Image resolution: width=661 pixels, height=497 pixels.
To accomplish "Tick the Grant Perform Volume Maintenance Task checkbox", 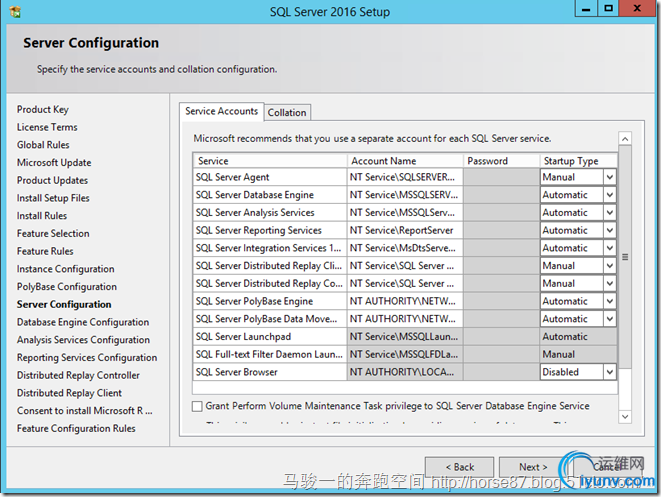I will click(197, 406).
